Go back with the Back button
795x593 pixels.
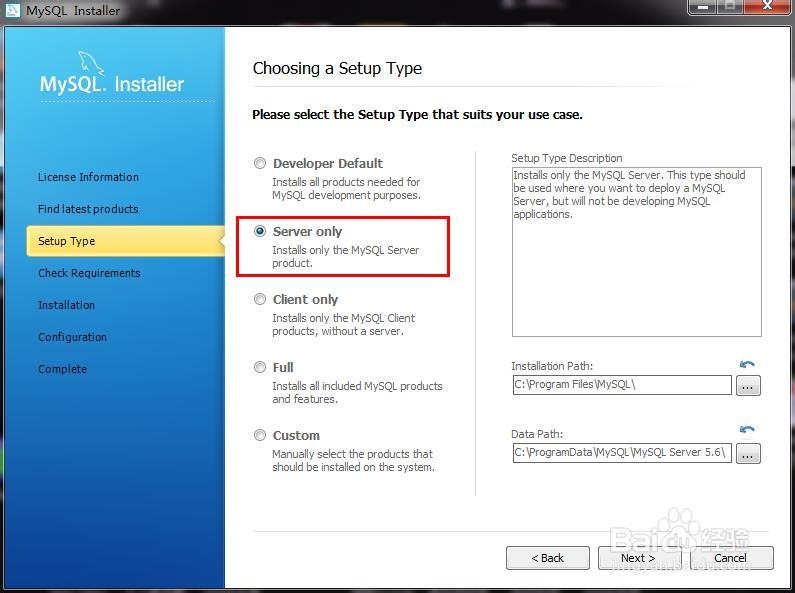click(548, 558)
